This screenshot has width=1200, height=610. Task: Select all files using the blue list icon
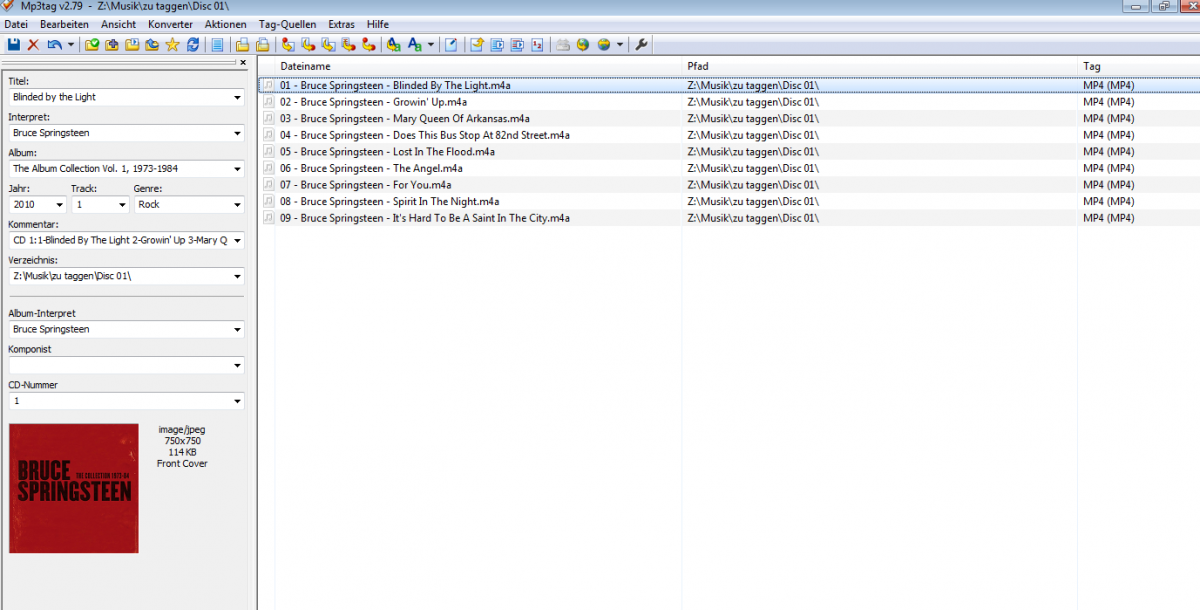[217, 45]
